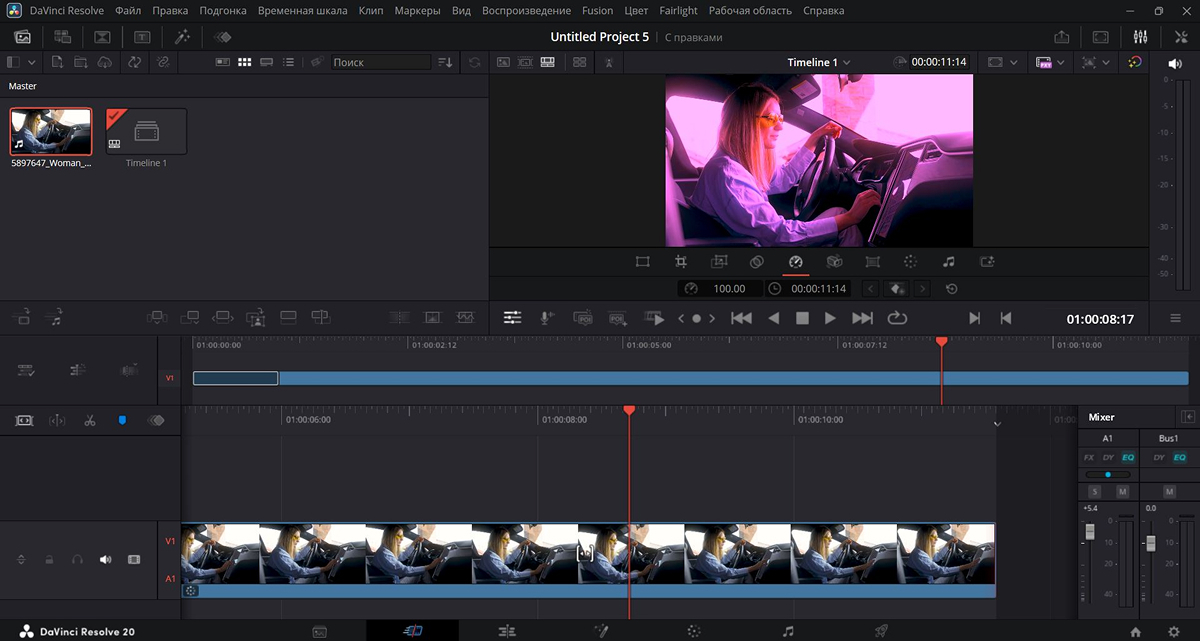This screenshot has width=1200, height=641.
Task: Open the Fairlight page icon at bottom
Action: click(788, 631)
